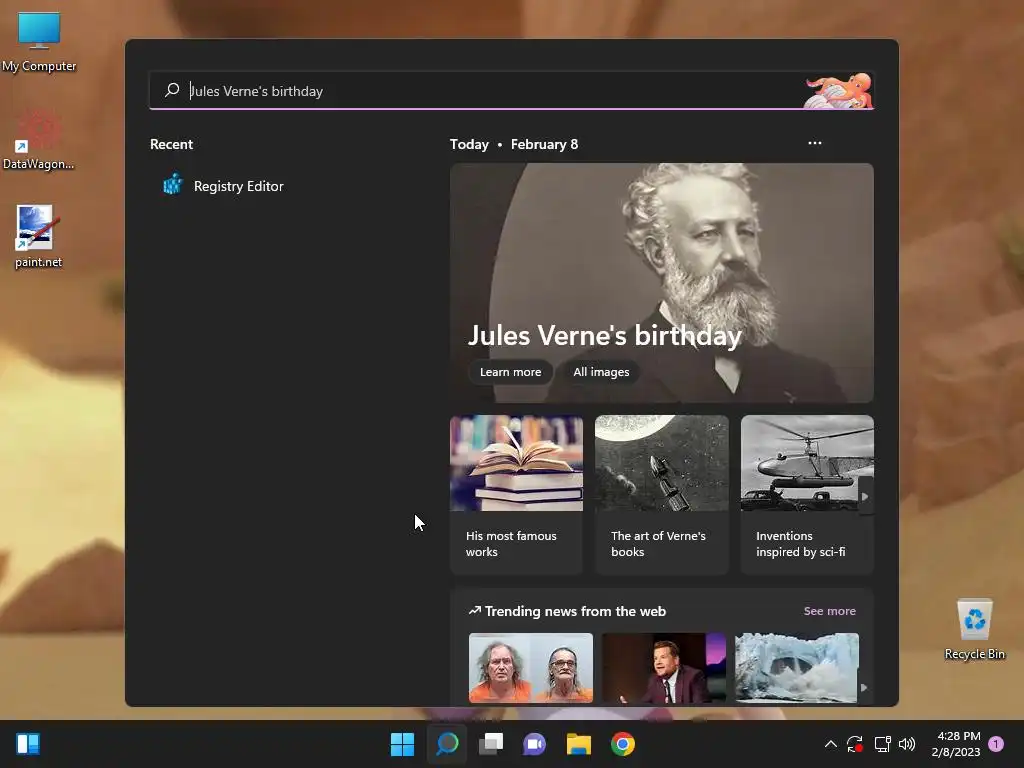Open Inventions inspired by sci-fi card
This screenshot has width=1024, height=768.
(807, 494)
